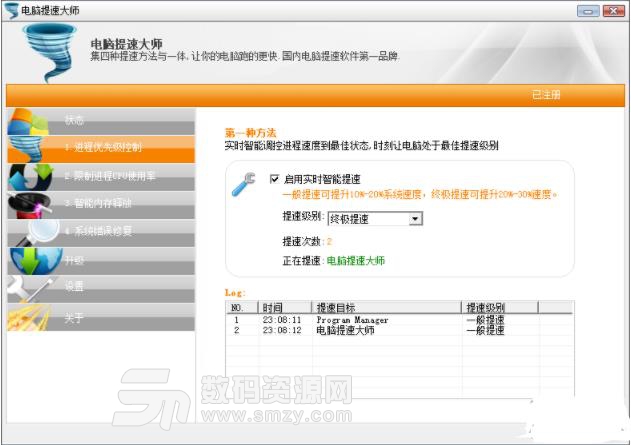
Task: Click the magnifier system repair icon
Action: (x=39, y=233)
